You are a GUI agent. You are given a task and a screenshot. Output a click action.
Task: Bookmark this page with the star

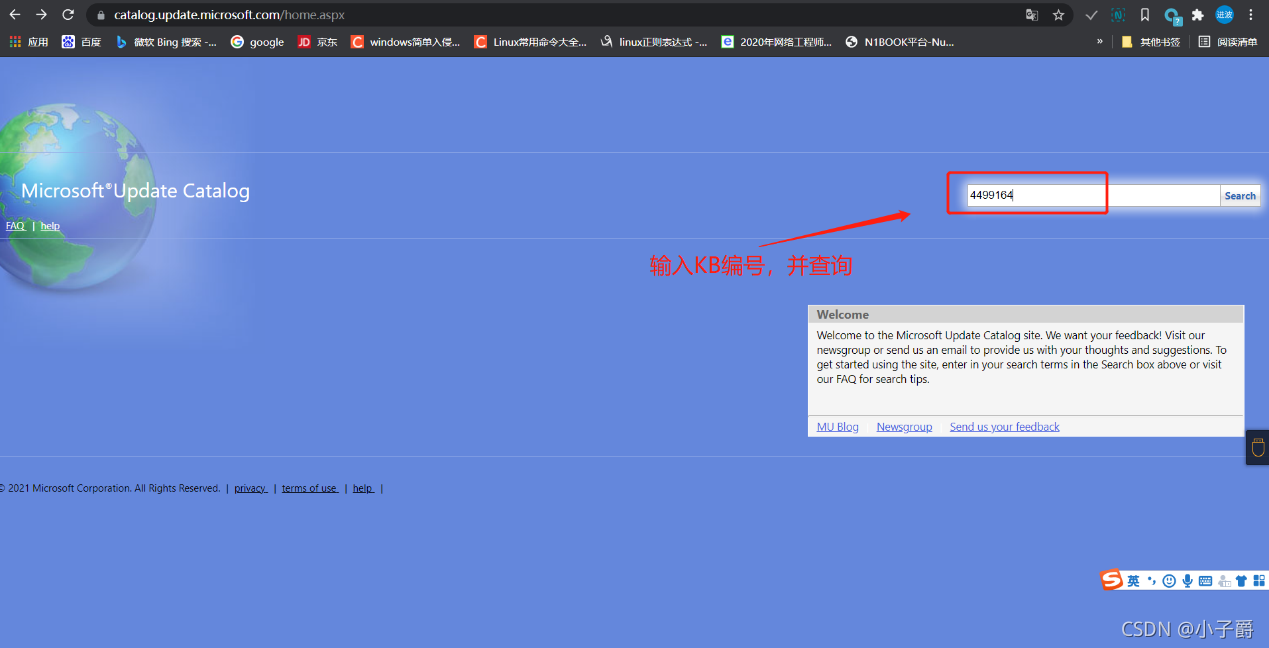click(1058, 15)
